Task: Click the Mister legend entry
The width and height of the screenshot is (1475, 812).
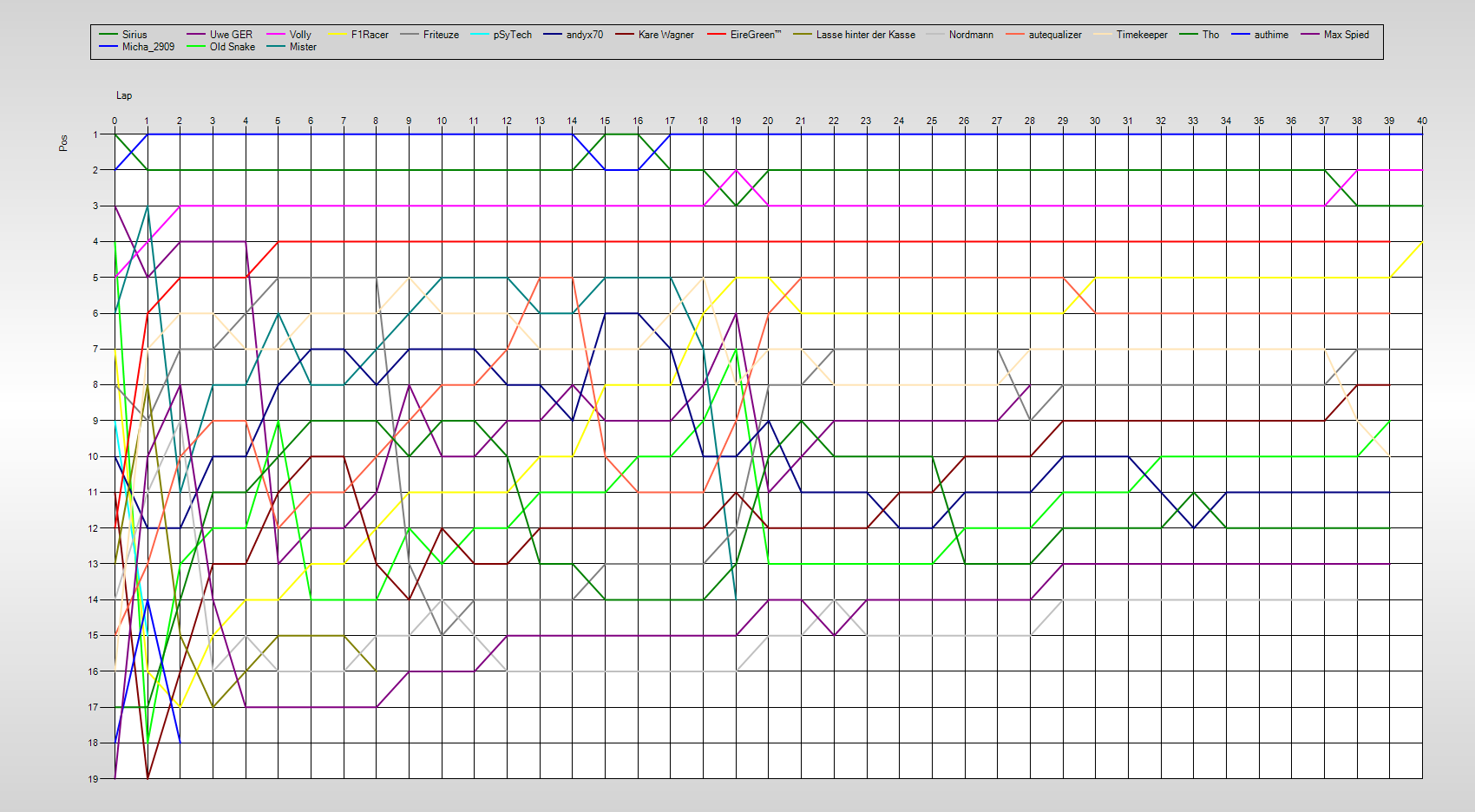Action: pyautogui.click(x=303, y=47)
